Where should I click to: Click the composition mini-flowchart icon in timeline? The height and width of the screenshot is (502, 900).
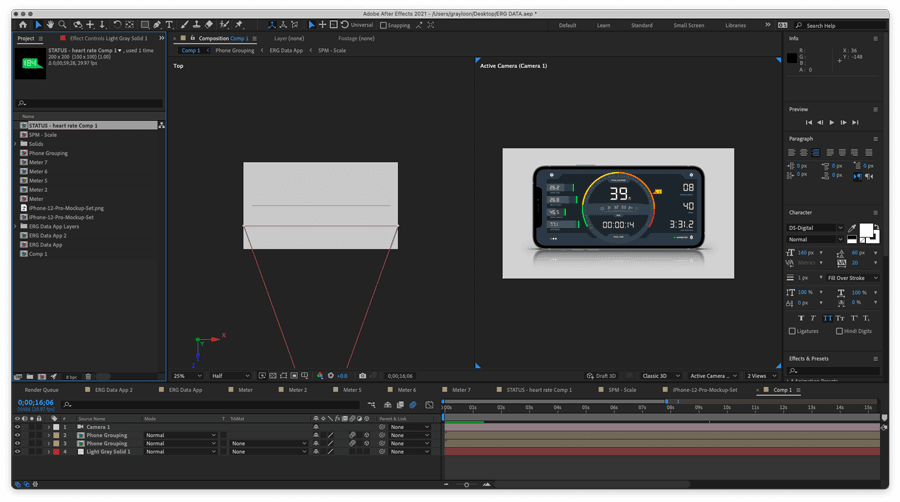coord(371,405)
